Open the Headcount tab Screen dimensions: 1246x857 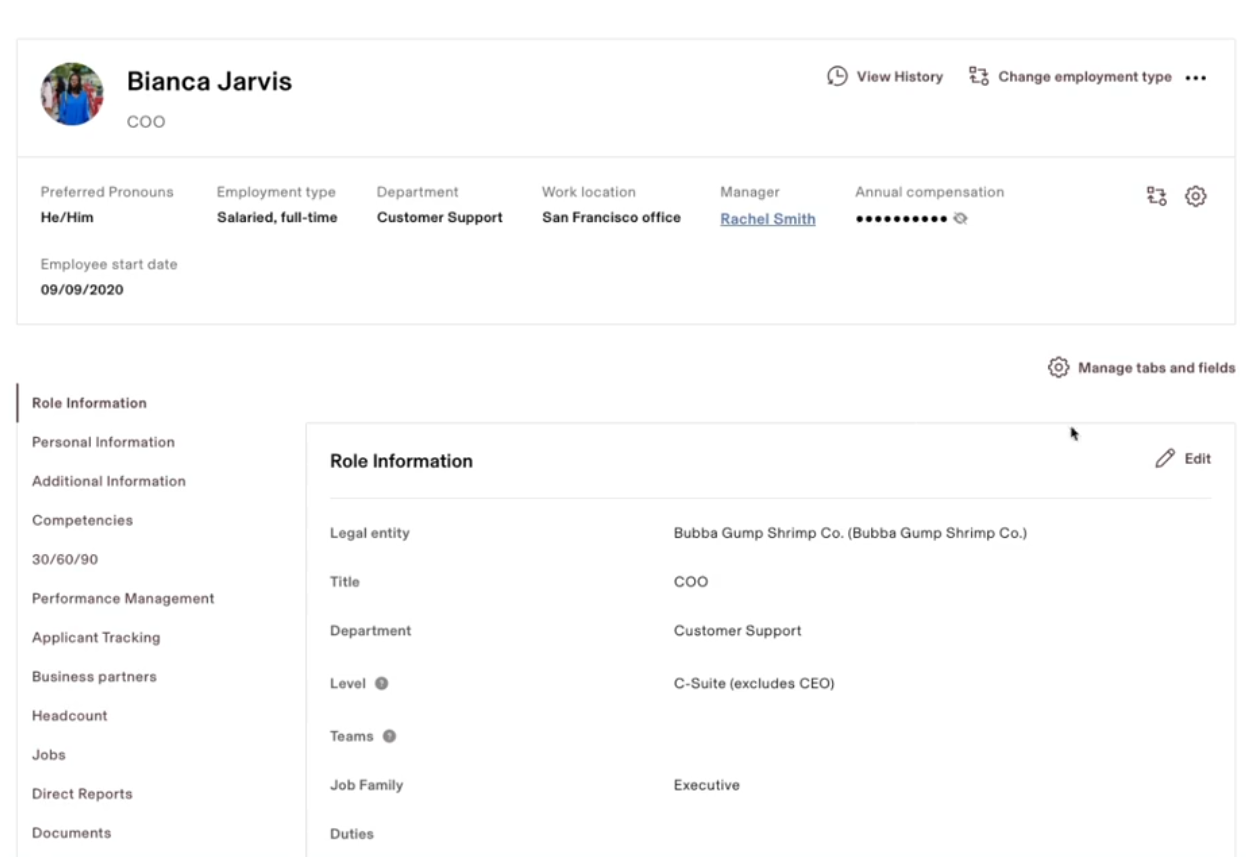(x=69, y=716)
